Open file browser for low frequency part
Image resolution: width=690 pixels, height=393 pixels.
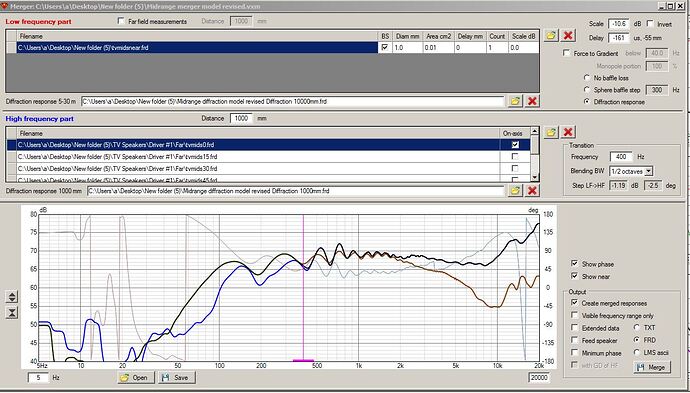point(551,36)
